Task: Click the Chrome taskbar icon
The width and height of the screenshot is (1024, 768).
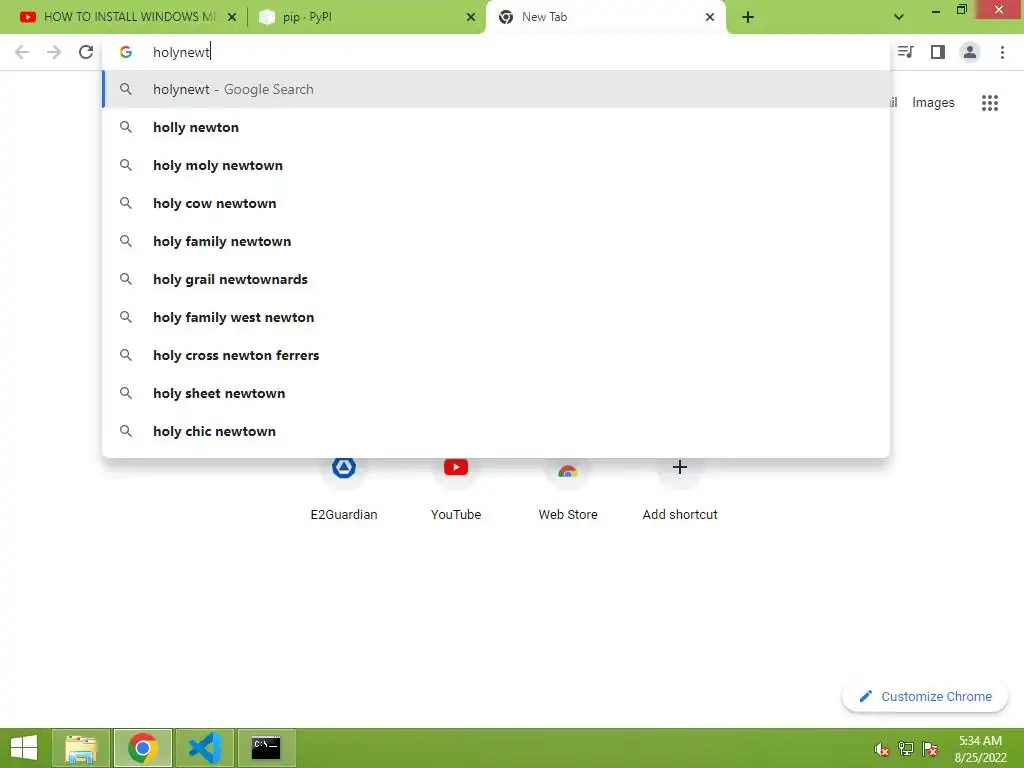Action: pos(142,748)
